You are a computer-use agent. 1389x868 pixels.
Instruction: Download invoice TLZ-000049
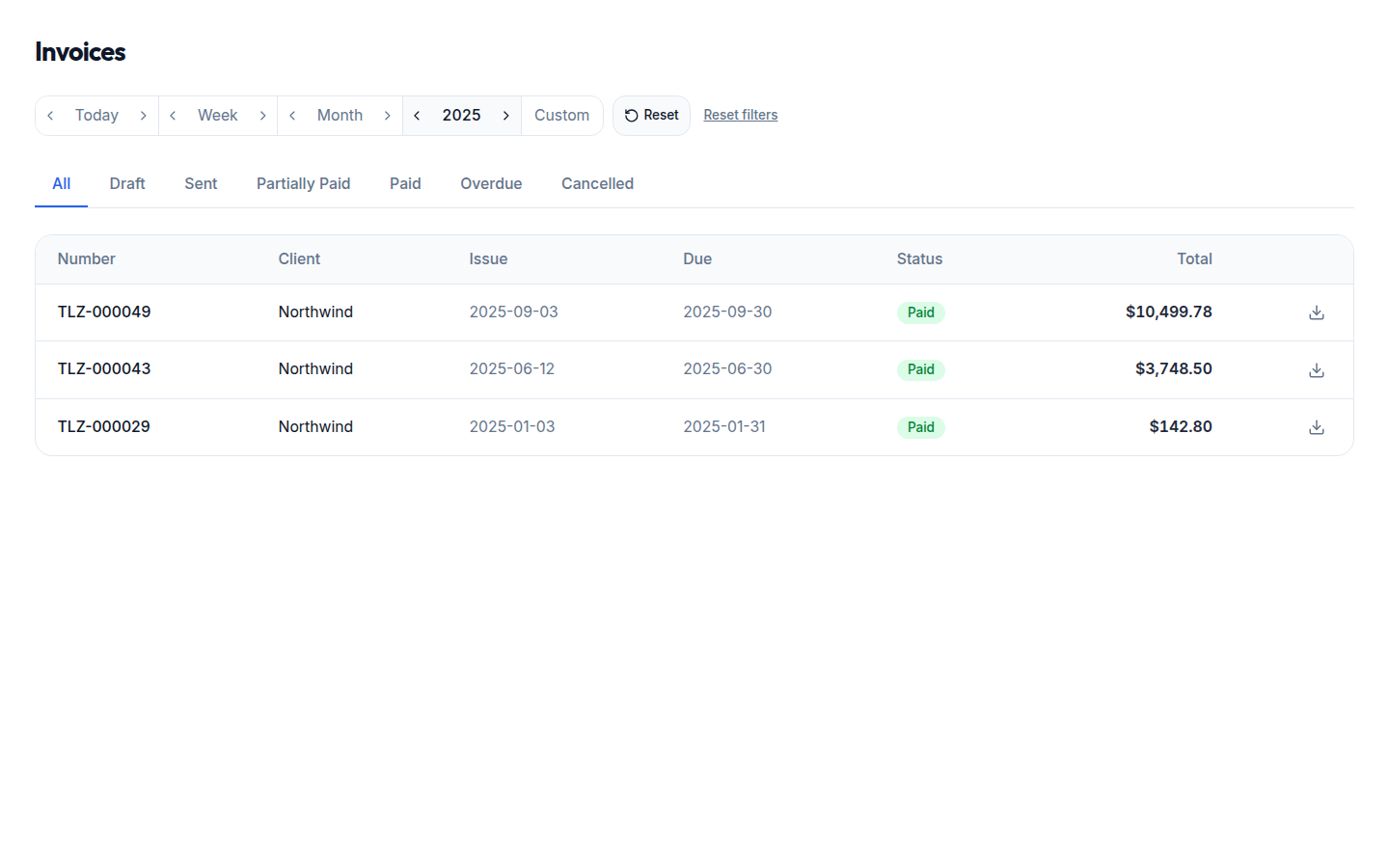pos(1316,312)
